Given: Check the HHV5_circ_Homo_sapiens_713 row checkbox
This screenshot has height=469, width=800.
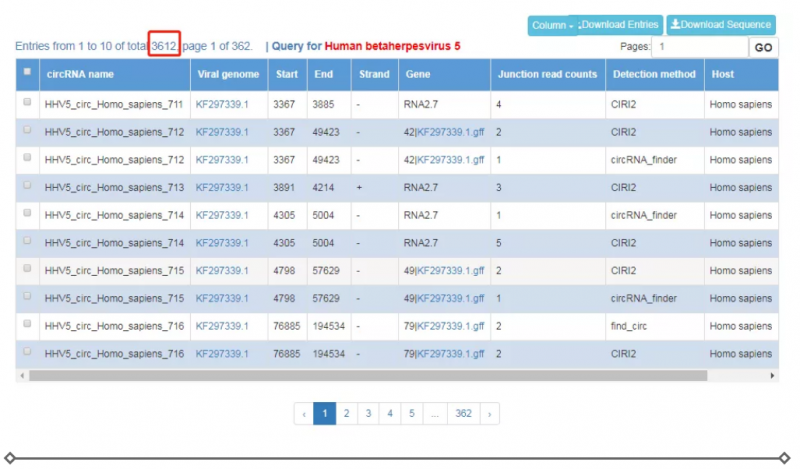Looking at the screenshot, I should pyautogui.click(x=27, y=186).
